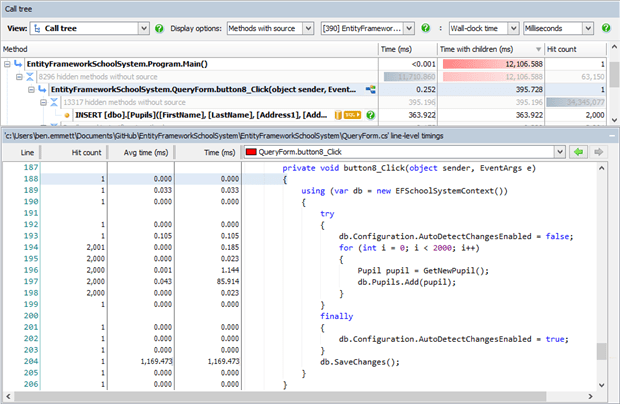Screen dimensions: 620x404
Task: Sort by Time with children (ms) header
Action: click(x=490, y=49)
